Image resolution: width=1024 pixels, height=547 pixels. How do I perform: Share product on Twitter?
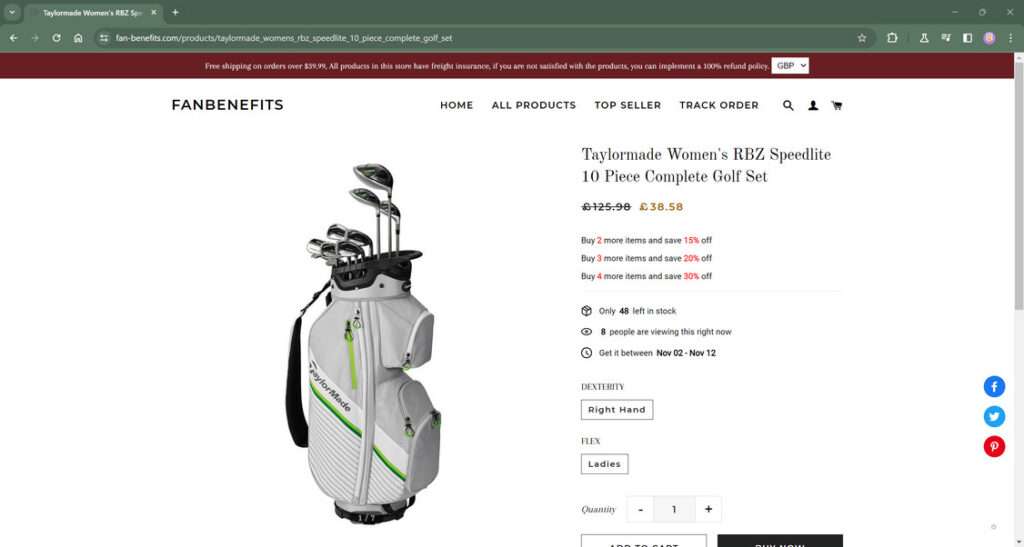[x=994, y=416]
